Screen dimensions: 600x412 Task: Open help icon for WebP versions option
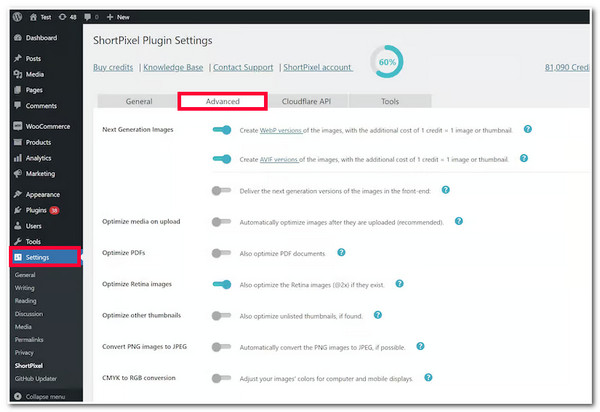point(528,129)
